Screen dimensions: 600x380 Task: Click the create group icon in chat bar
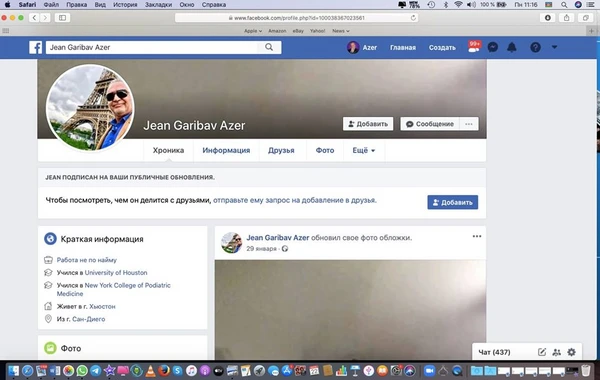(557, 352)
